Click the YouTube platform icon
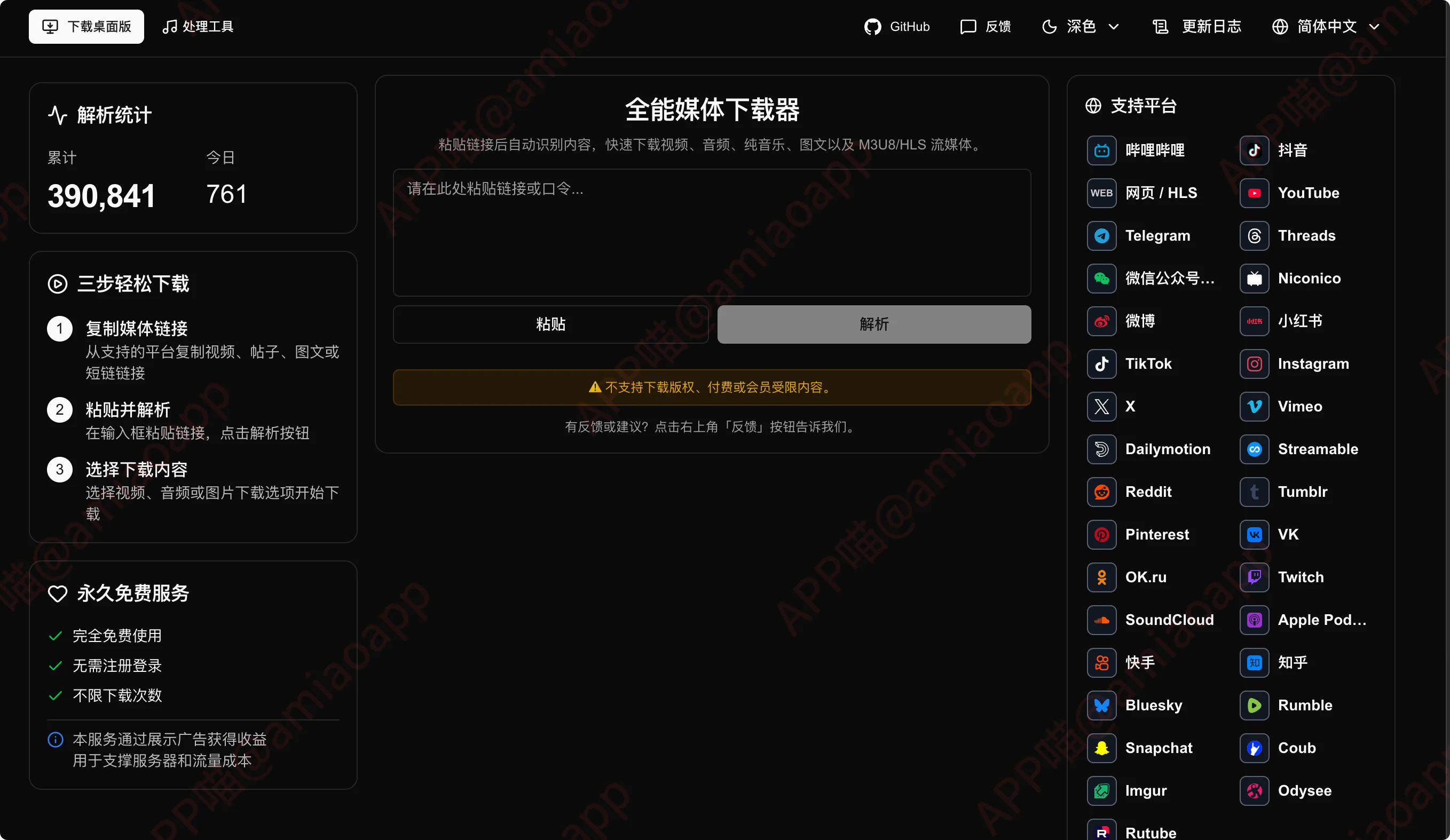Image resolution: width=1450 pixels, height=840 pixels. [x=1254, y=193]
